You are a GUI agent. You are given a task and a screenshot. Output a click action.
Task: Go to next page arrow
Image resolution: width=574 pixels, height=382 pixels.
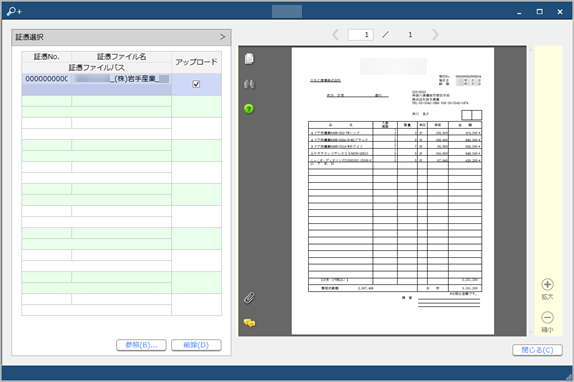(435, 35)
